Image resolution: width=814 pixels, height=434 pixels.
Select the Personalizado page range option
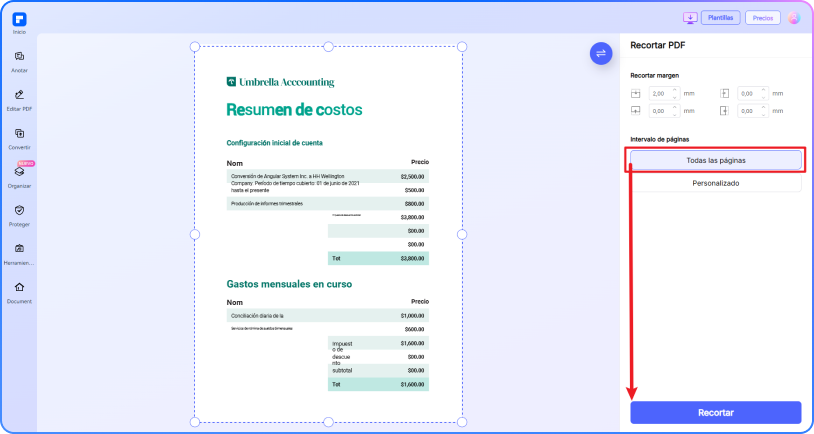pos(715,183)
